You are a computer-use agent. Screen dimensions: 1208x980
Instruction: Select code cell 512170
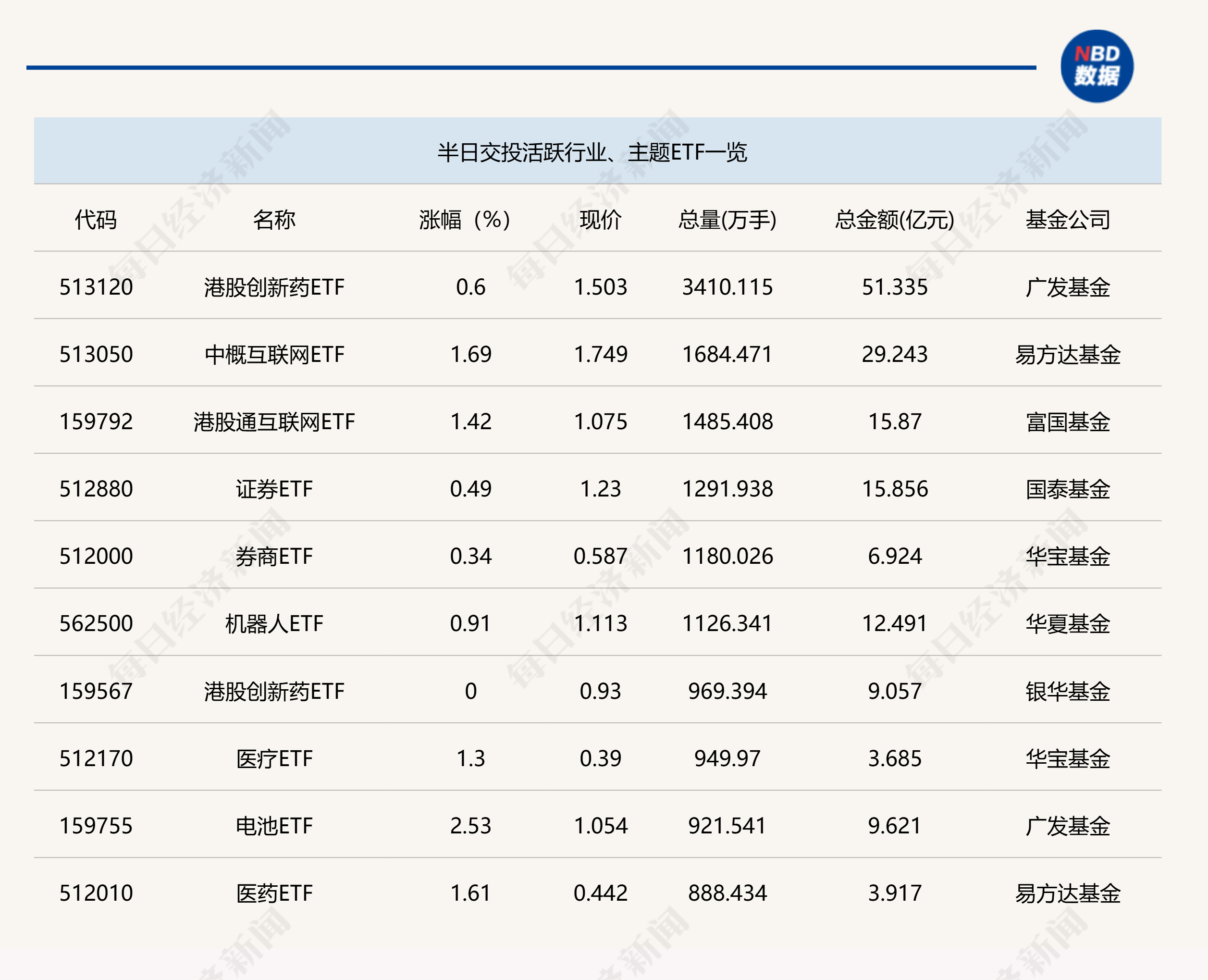tap(97, 758)
